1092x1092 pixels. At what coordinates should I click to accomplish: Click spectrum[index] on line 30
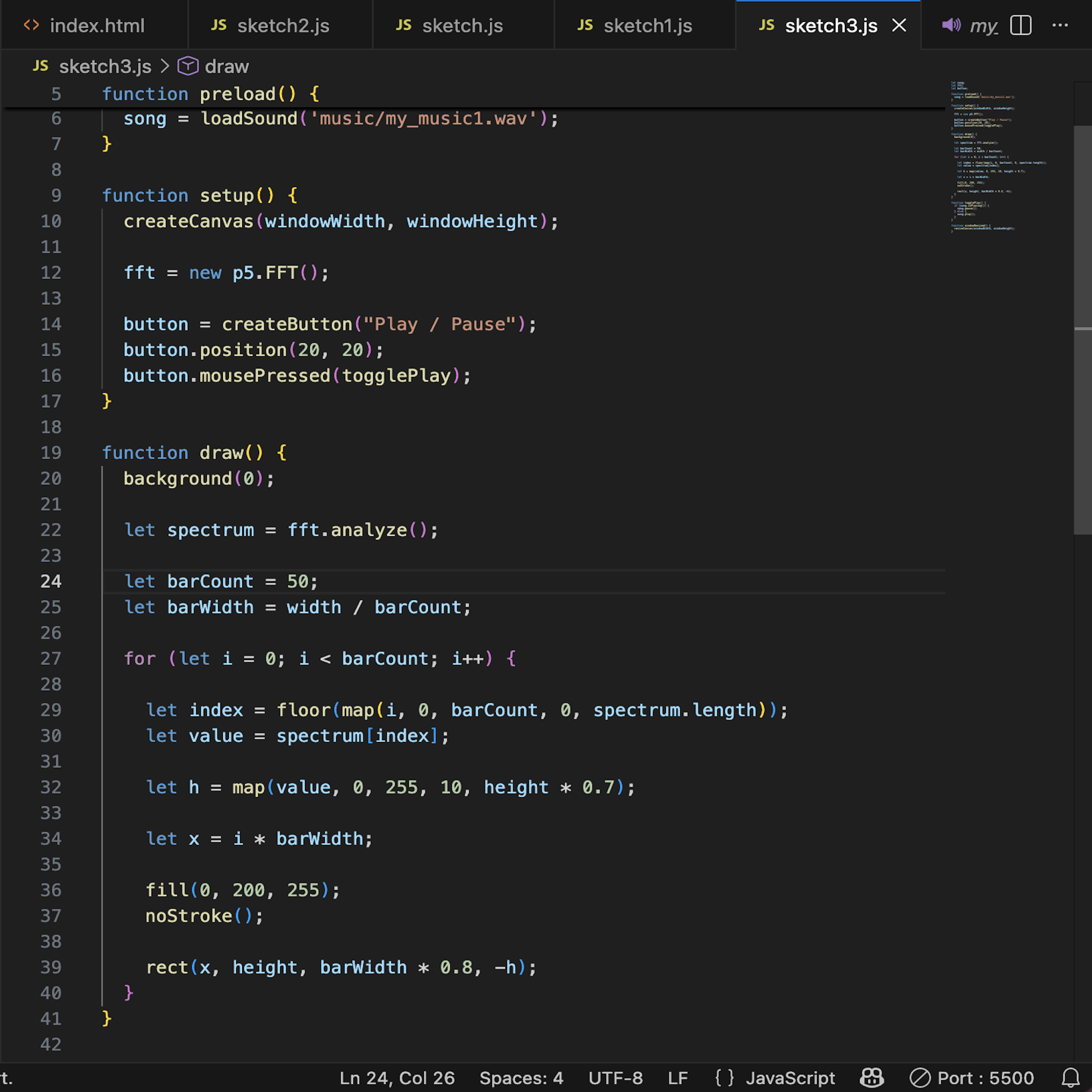(357, 736)
